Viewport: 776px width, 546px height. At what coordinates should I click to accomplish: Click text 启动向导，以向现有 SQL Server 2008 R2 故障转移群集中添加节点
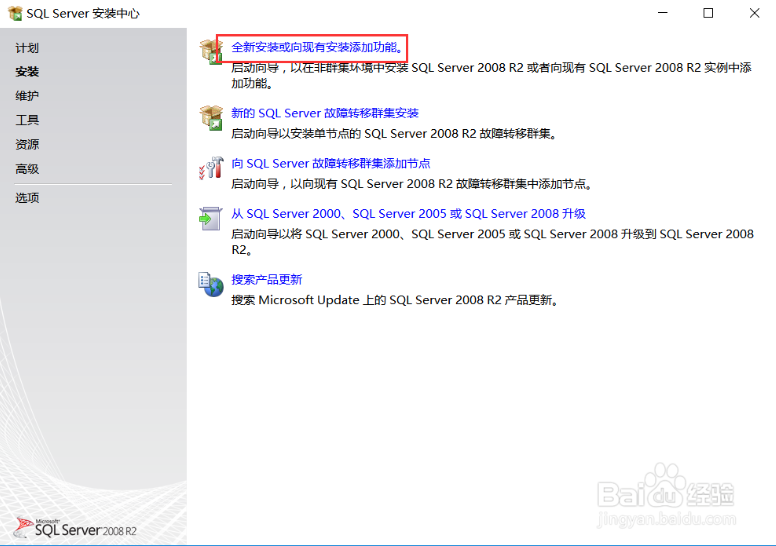[412, 184]
